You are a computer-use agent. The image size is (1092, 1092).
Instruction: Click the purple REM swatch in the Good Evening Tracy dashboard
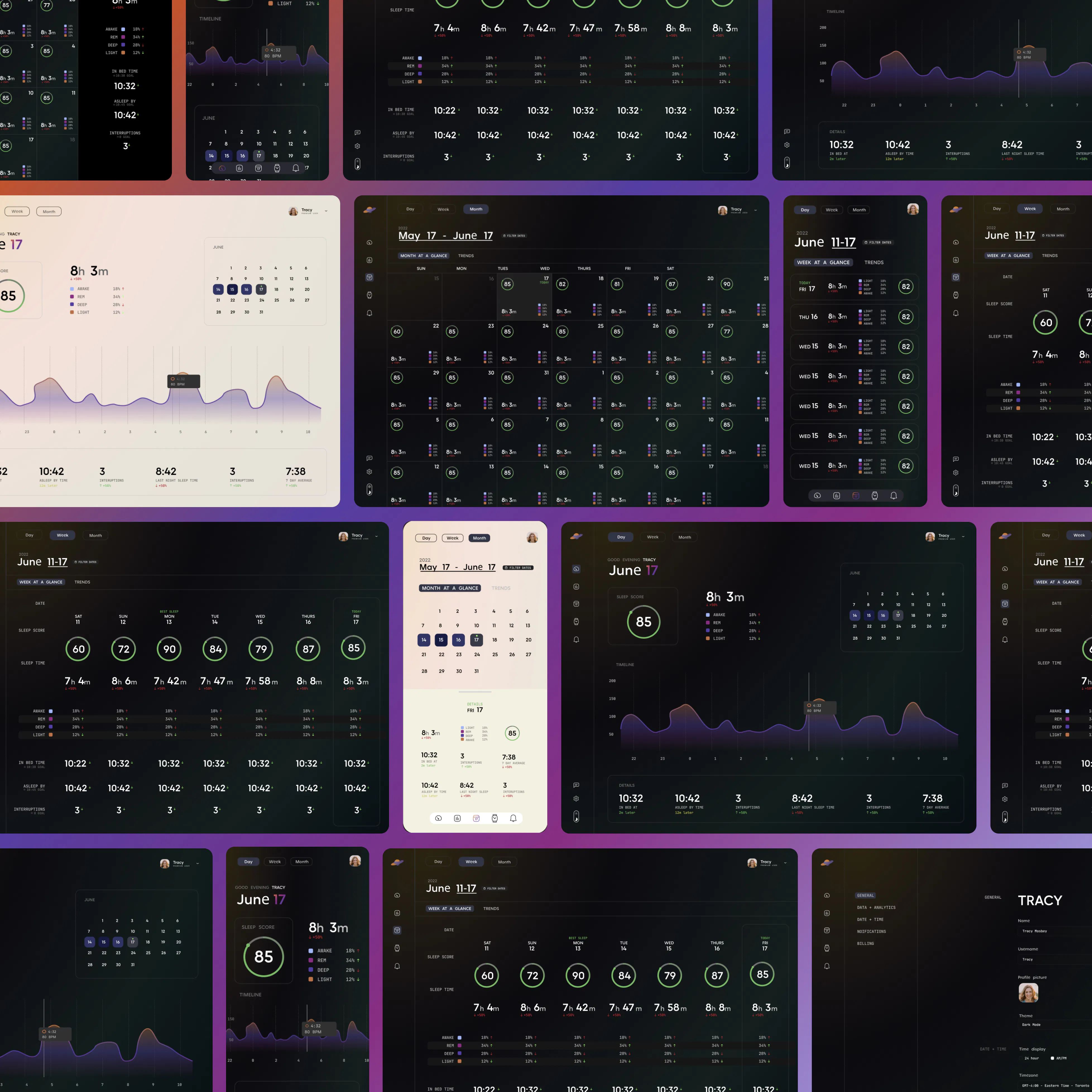[708, 622]
